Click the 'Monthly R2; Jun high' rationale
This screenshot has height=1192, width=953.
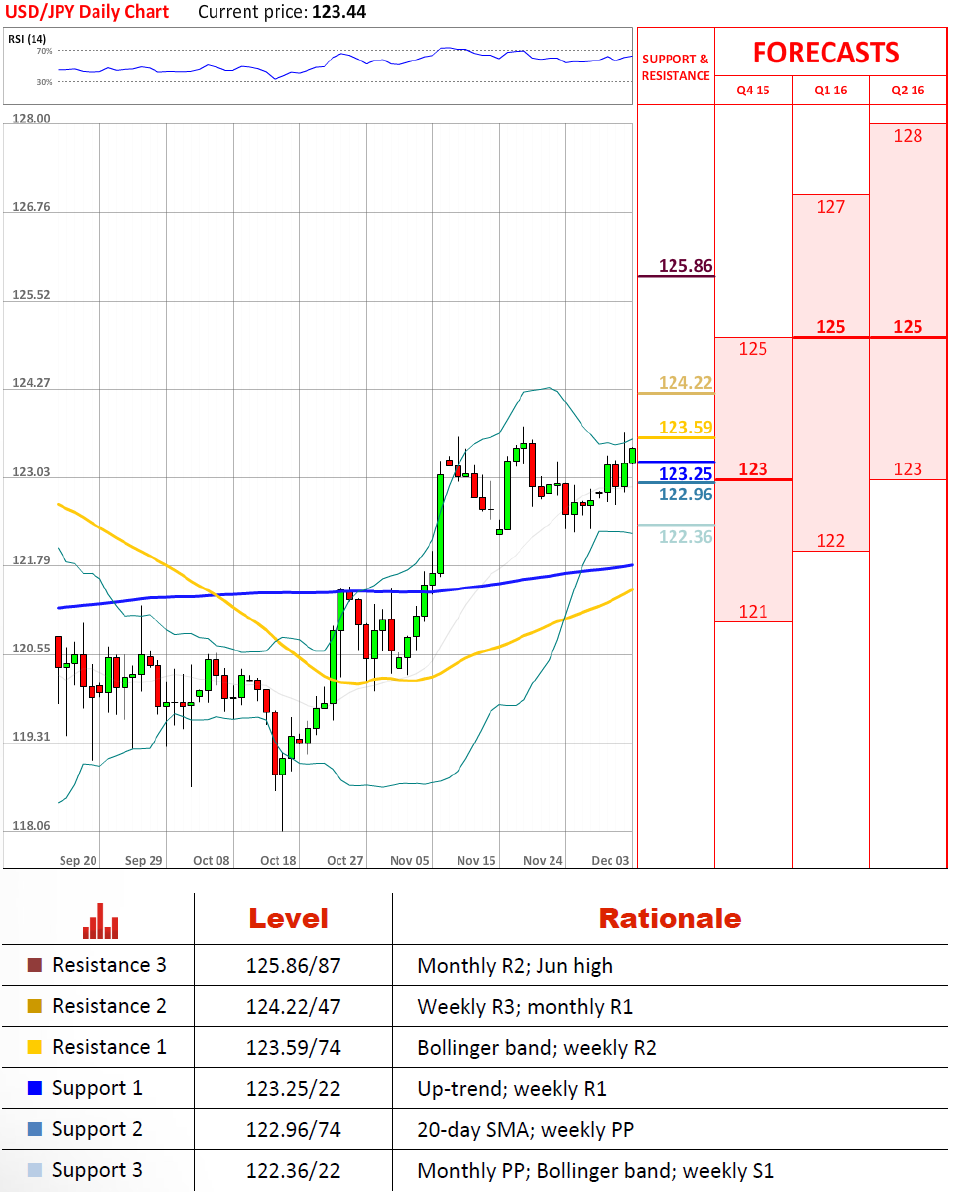point(515,966)
